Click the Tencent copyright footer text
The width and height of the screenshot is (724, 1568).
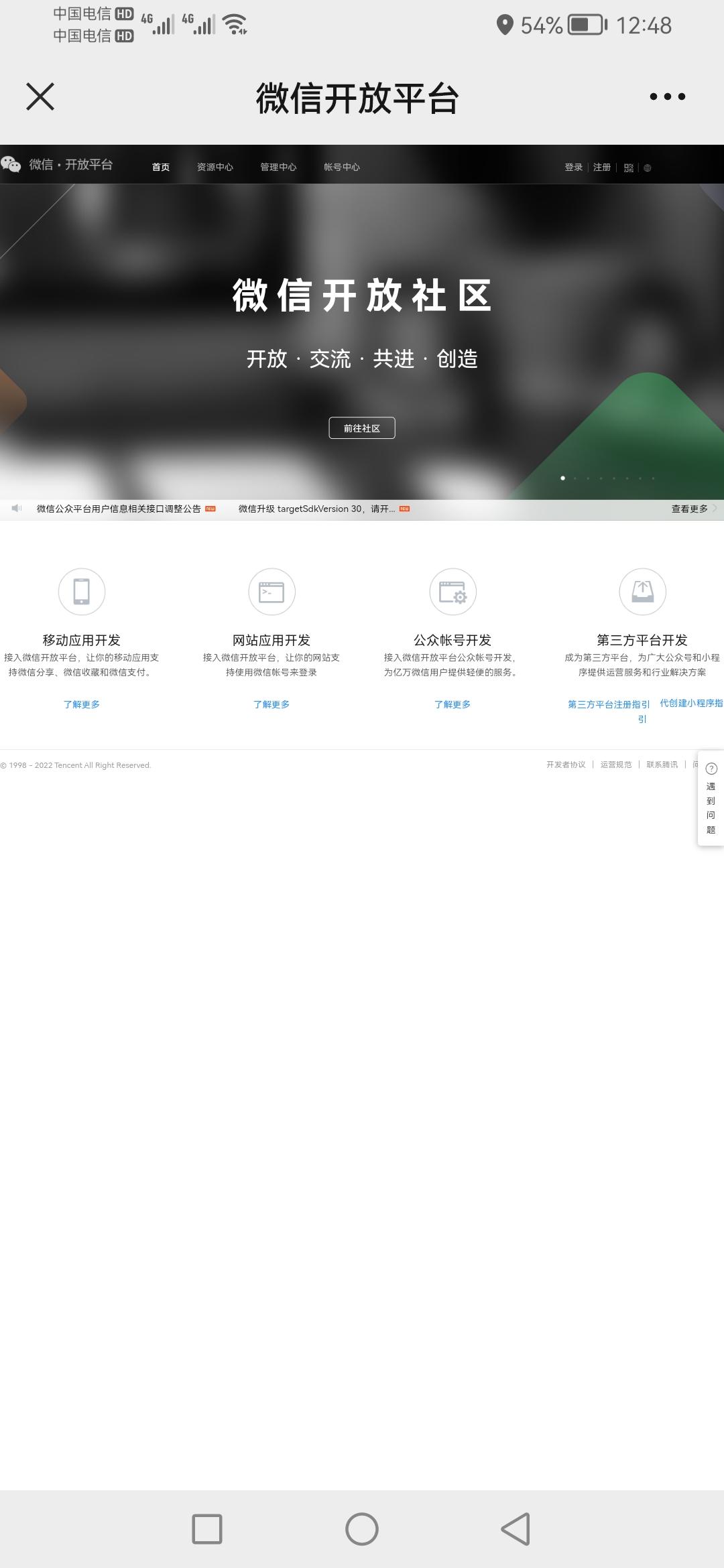click(76, 765)
